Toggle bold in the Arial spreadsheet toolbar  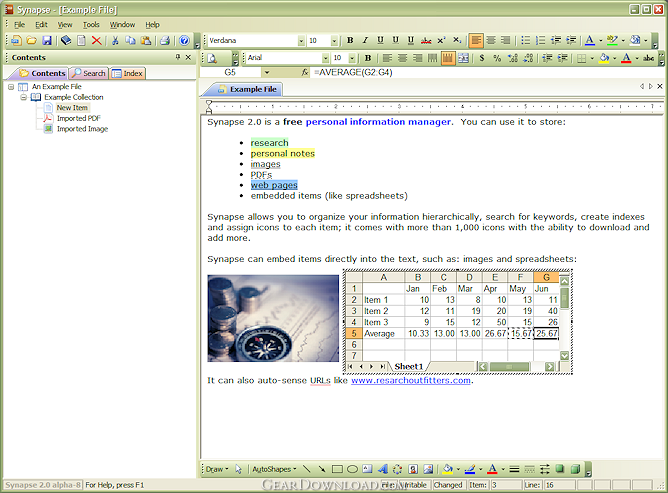pyautogui.click(x=368, y=58)
